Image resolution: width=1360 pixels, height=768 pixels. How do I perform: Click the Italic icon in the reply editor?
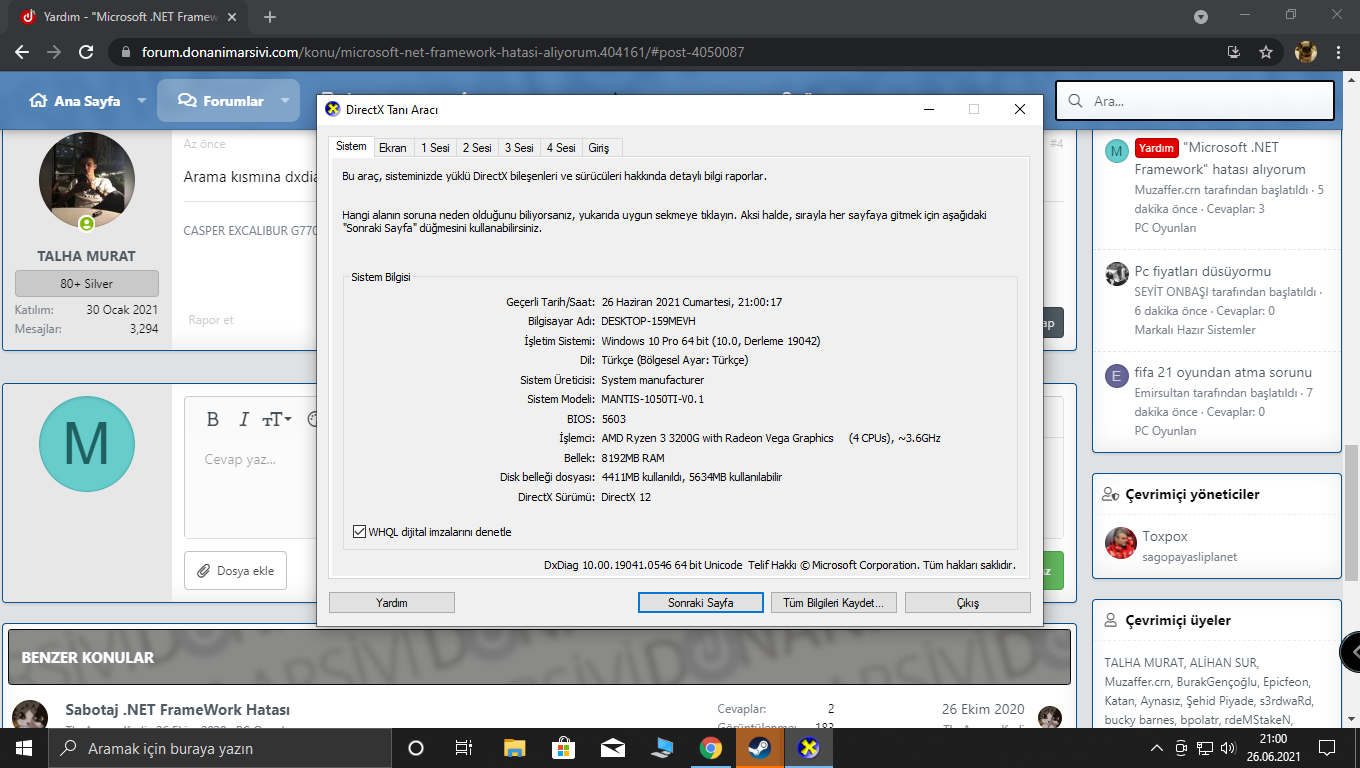tap(243, 420)
